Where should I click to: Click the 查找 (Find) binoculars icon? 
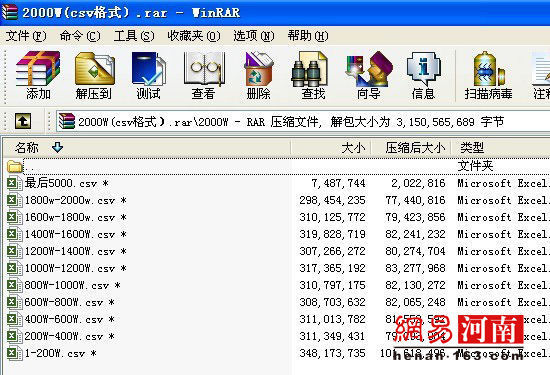click(310, 69)
